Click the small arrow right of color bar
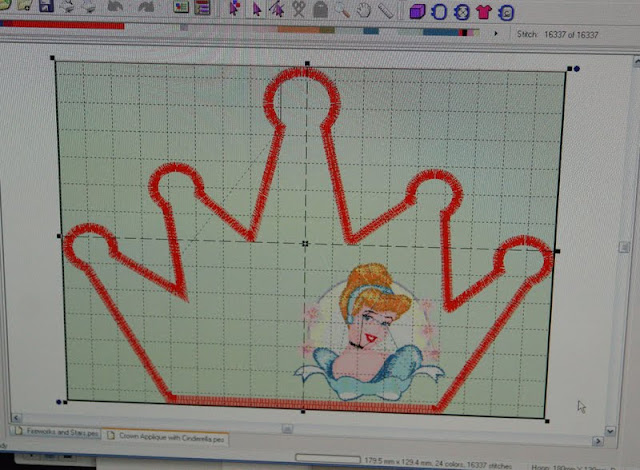This screenshot has width=640, height=470. pos(496,33)
